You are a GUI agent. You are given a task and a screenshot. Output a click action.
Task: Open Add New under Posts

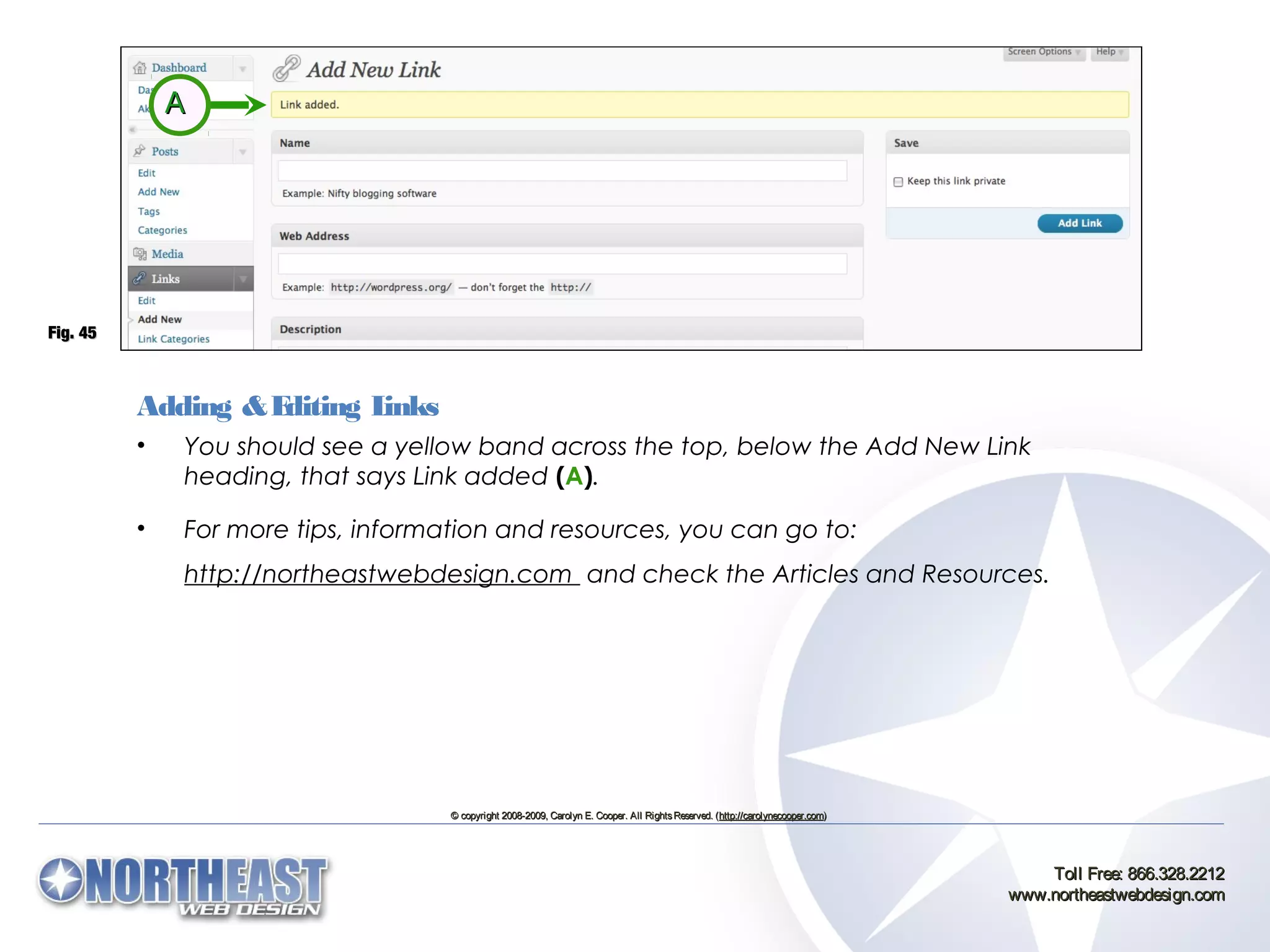(x=158, y=192)
